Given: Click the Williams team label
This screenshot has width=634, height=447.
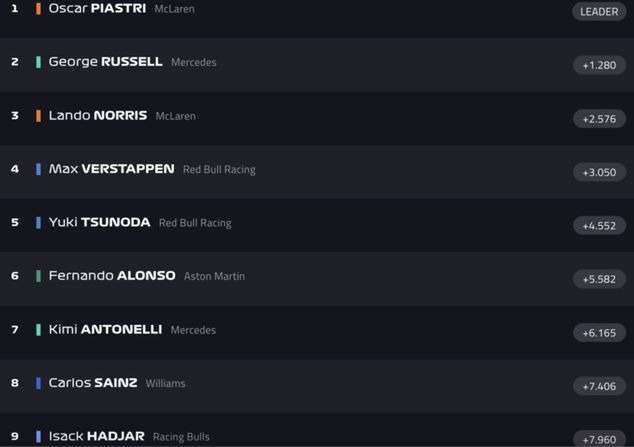Looking at the screenshot, I should [165, 383].
